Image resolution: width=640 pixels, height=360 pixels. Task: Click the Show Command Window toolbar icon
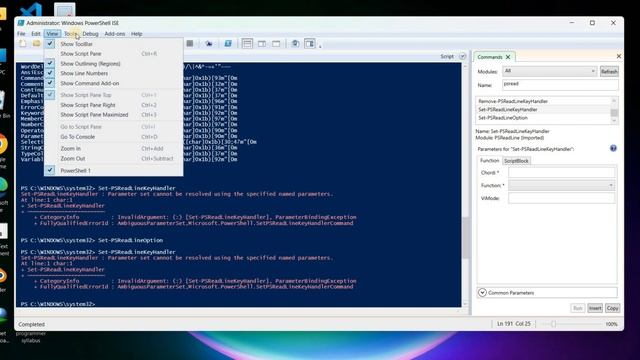pos(295,44)
